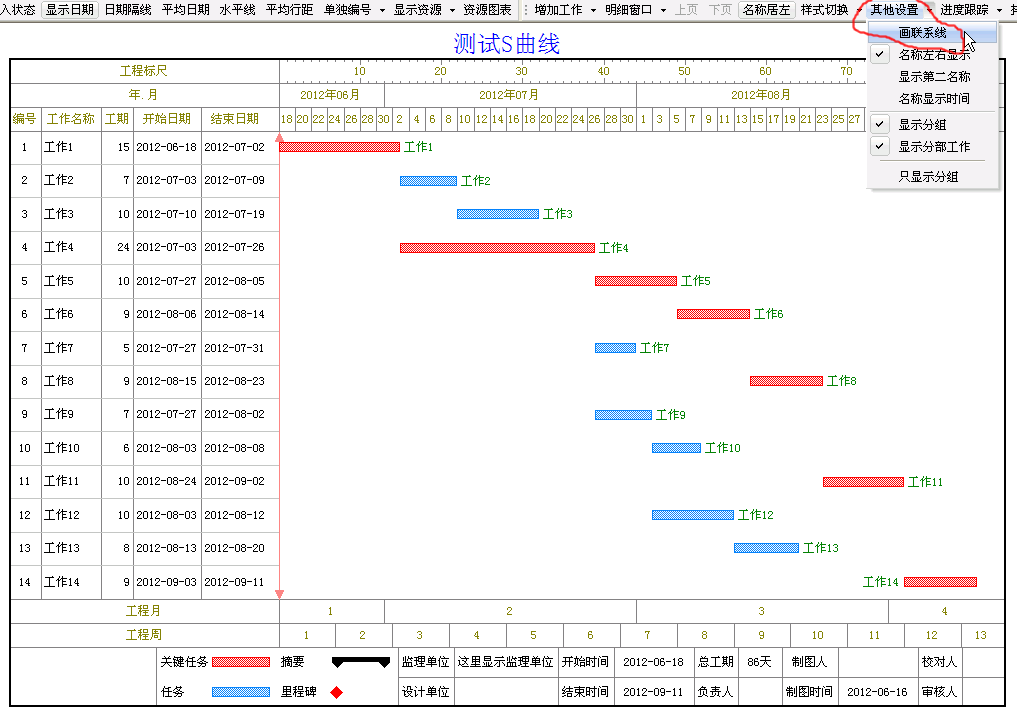Click the black summary bar symbol in the legend
The image size is (1017, 711).
pyautogui.click(x=360, y=662)
